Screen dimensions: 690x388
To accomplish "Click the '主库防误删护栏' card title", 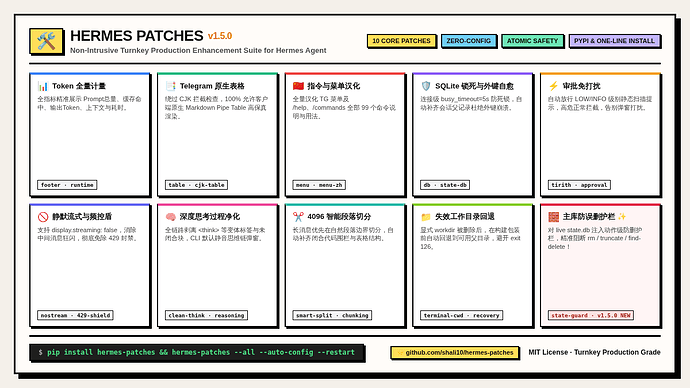I will coord(589,217).
